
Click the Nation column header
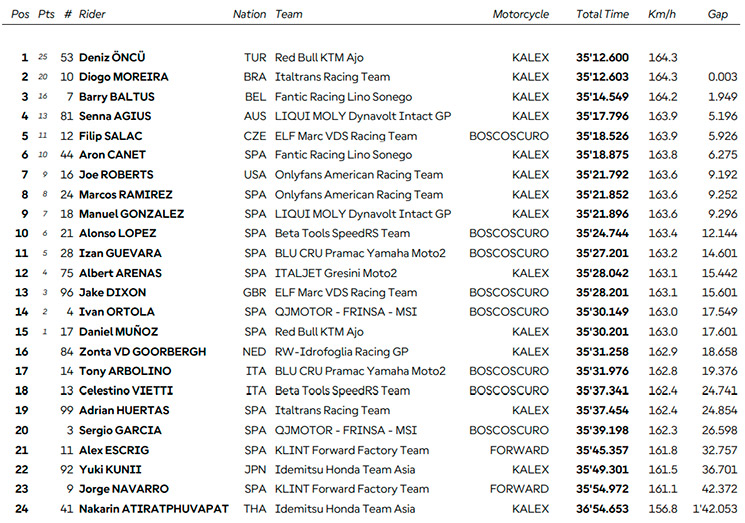249,15
